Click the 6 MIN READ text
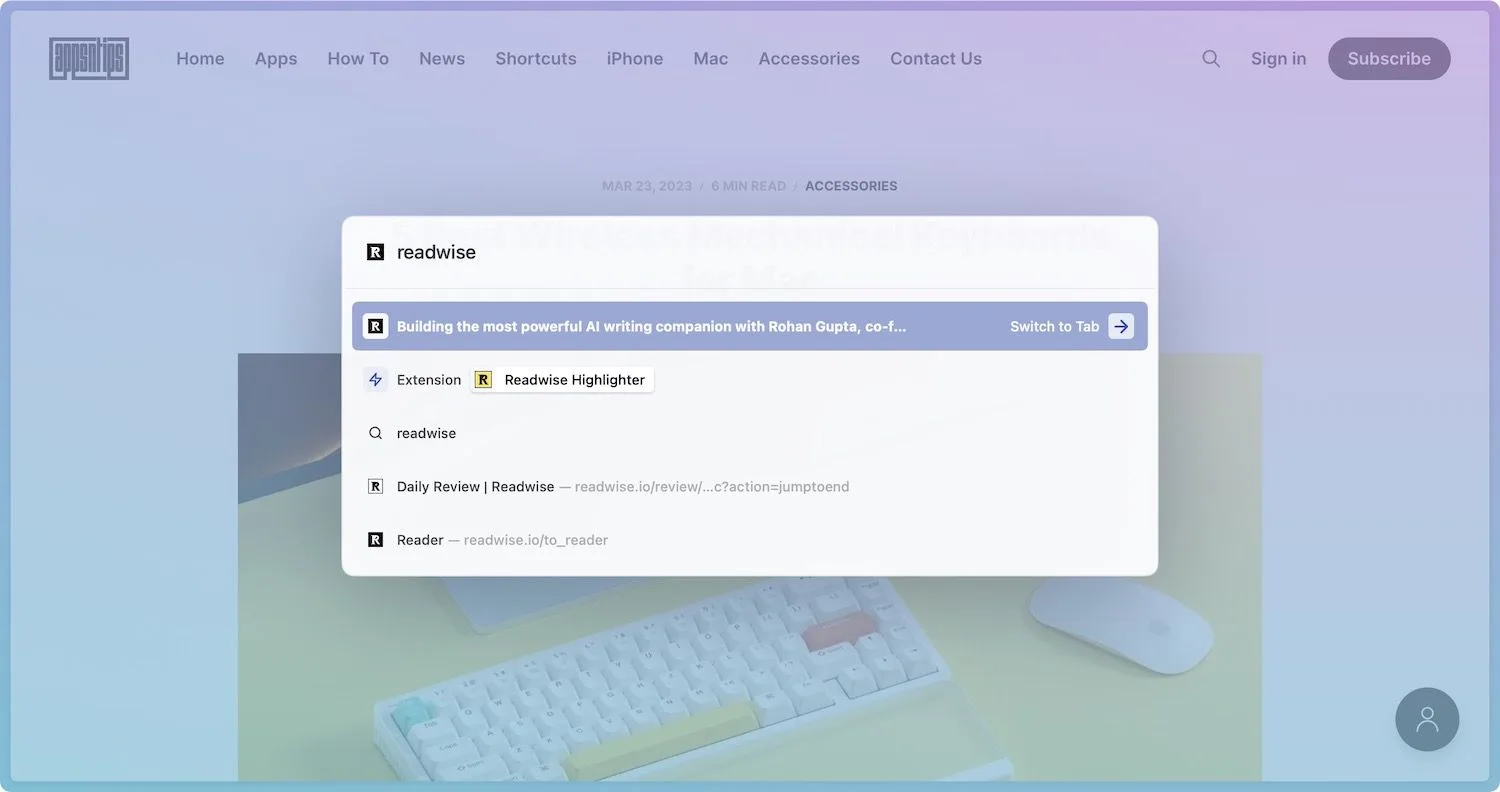Viewport: 1500px width, 792px height. [x=748, y=186]
